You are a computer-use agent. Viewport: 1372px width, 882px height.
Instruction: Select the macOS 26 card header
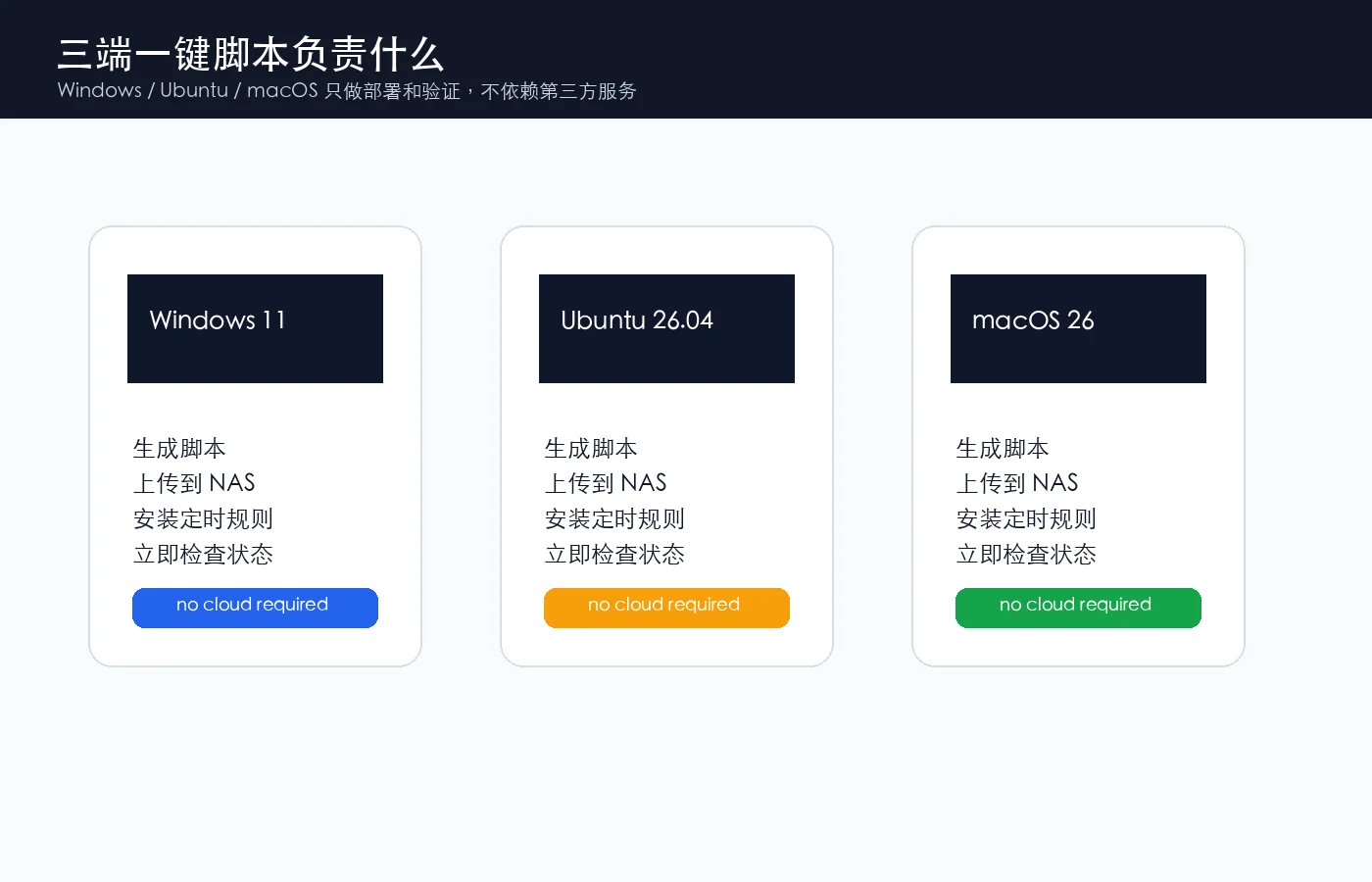point(1078,328)
